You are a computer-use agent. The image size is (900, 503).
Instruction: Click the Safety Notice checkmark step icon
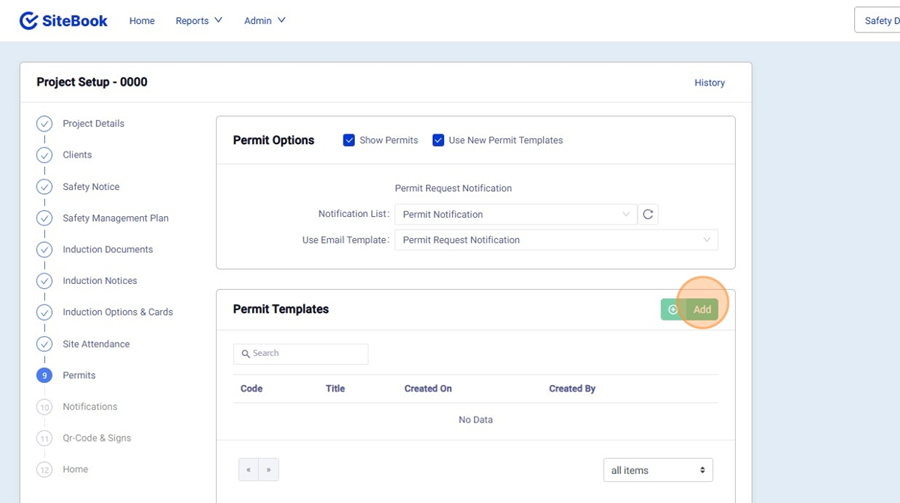[x=44, y=187]
